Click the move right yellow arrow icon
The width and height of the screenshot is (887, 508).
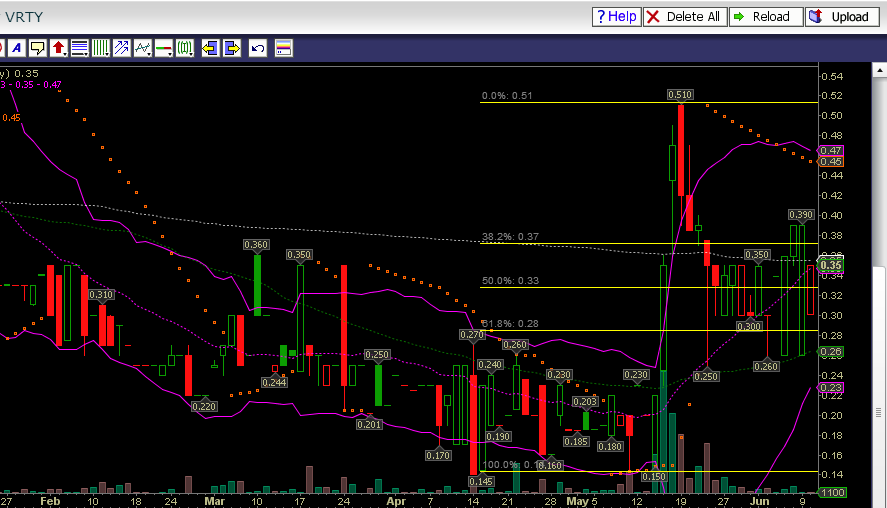(232, 48)
